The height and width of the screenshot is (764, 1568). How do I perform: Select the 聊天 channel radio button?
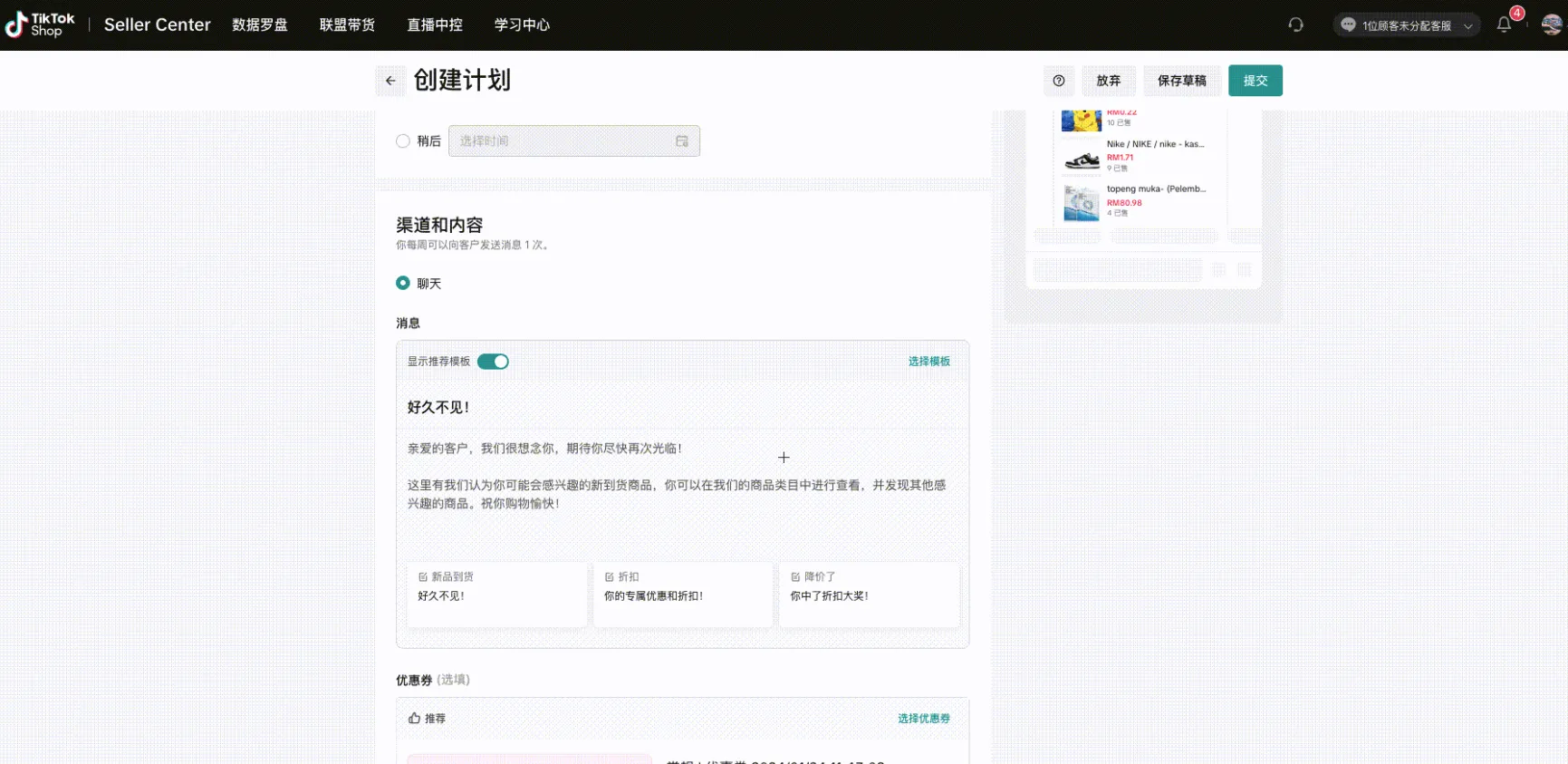click(403, 283)
